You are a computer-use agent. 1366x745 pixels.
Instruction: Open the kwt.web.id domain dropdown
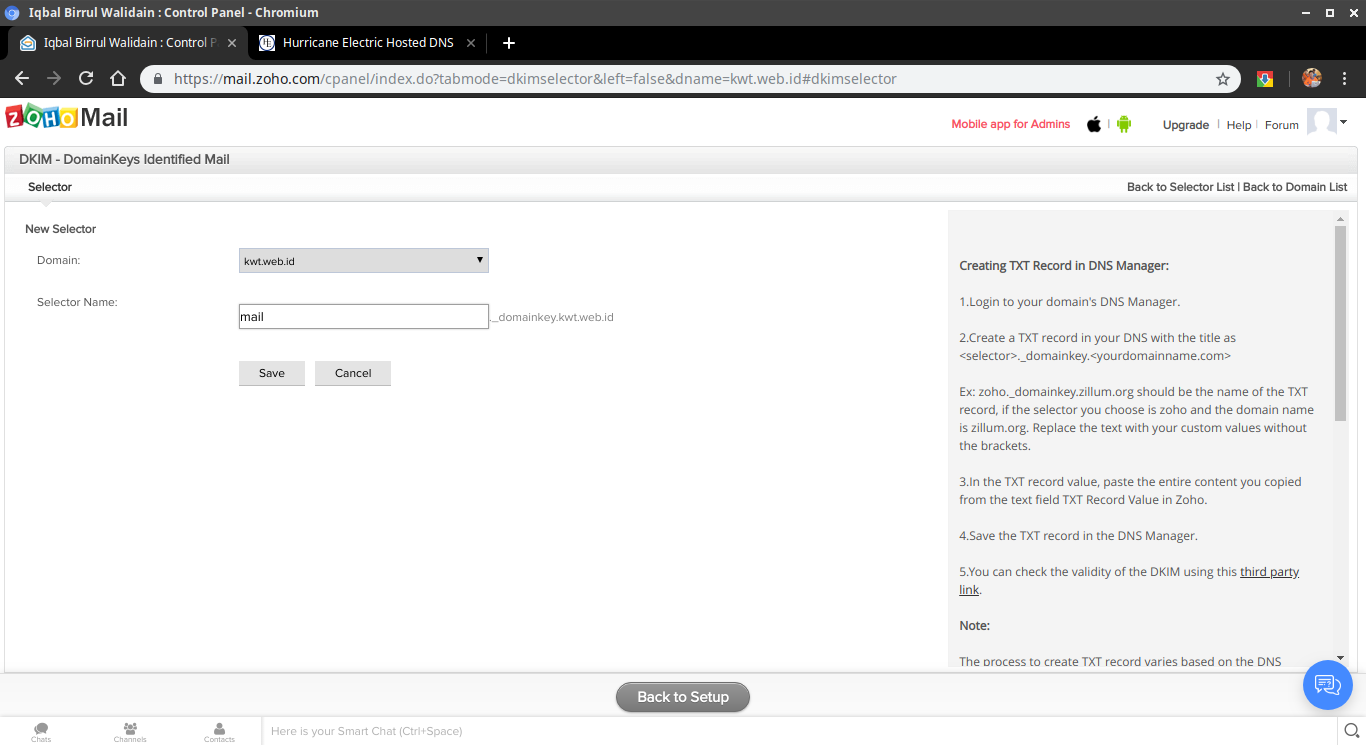[363, 261]
